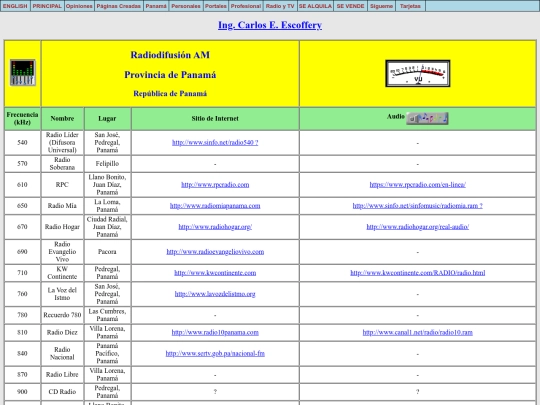
Task: Visit the radioevangeliovivo.com link
Action: coord(215,252)
